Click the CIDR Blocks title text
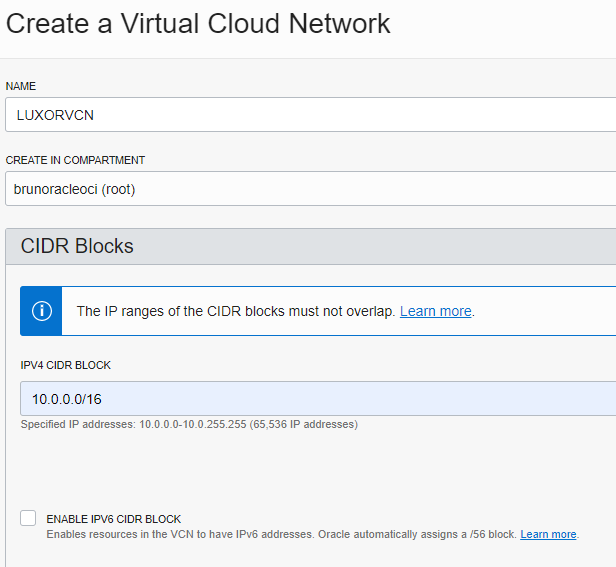The image size is (616, 567). [x=77, y=246]
